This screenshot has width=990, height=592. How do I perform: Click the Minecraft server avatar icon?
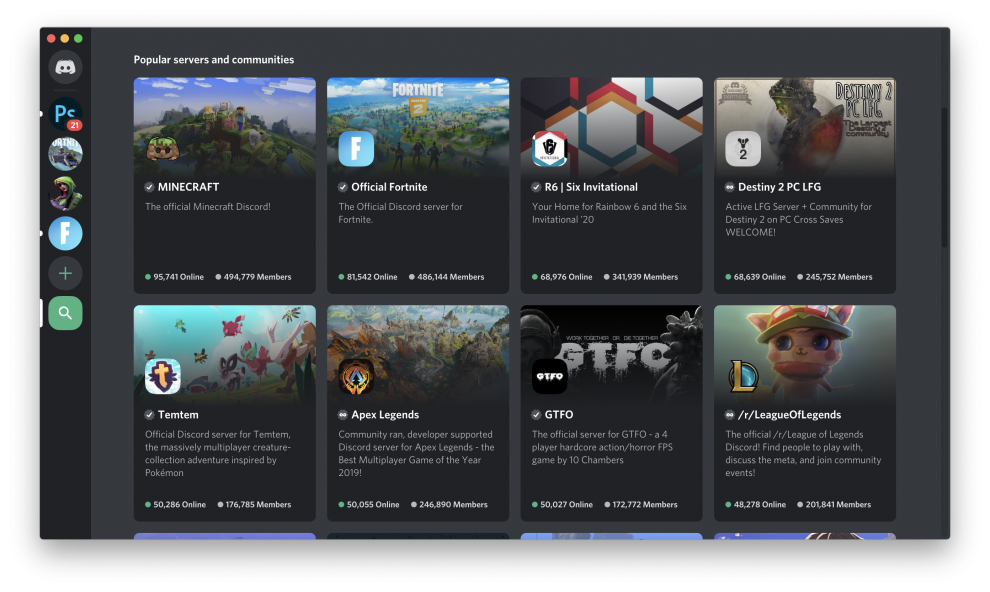pos(163,149)
